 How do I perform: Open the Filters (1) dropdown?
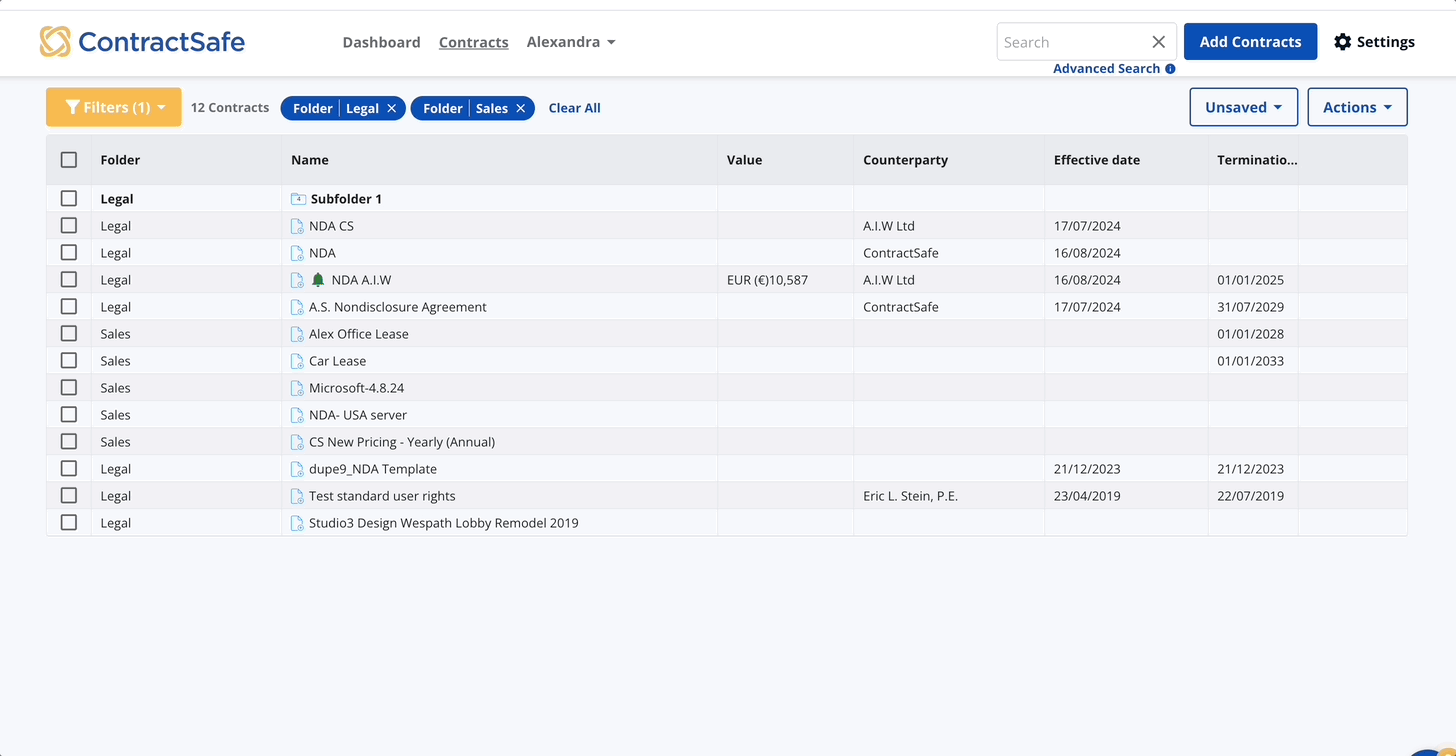click(114, 107)
